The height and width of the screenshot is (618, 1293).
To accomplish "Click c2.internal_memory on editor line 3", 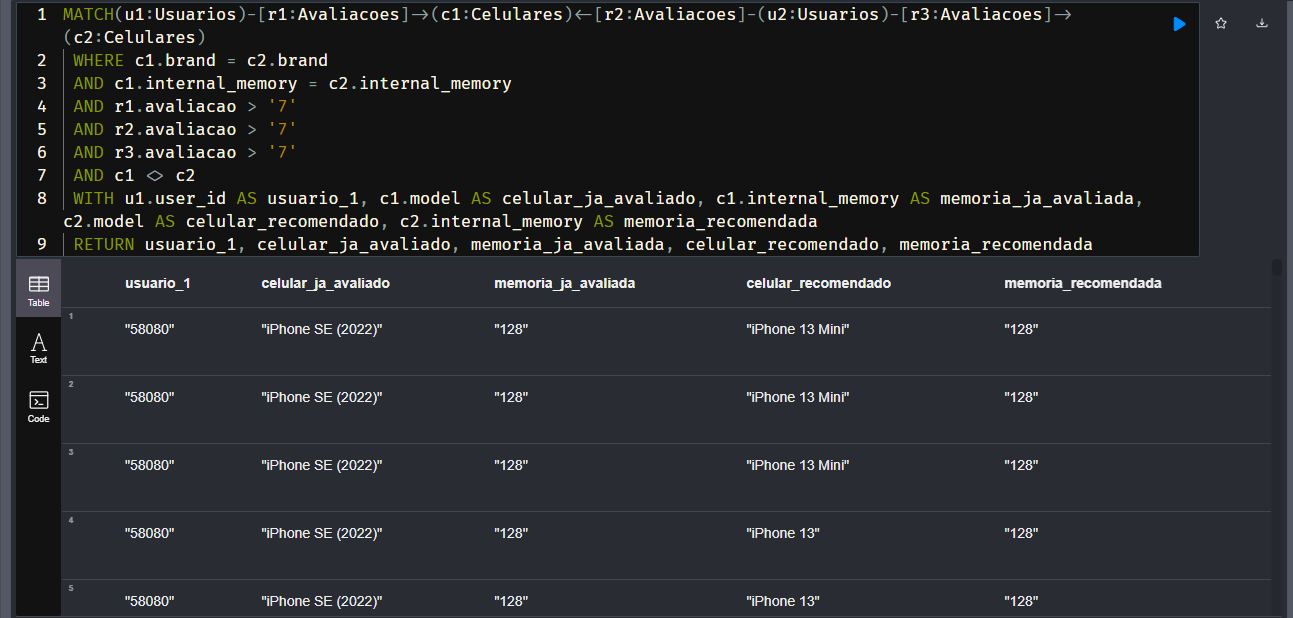I will click(x=420, y=84).
